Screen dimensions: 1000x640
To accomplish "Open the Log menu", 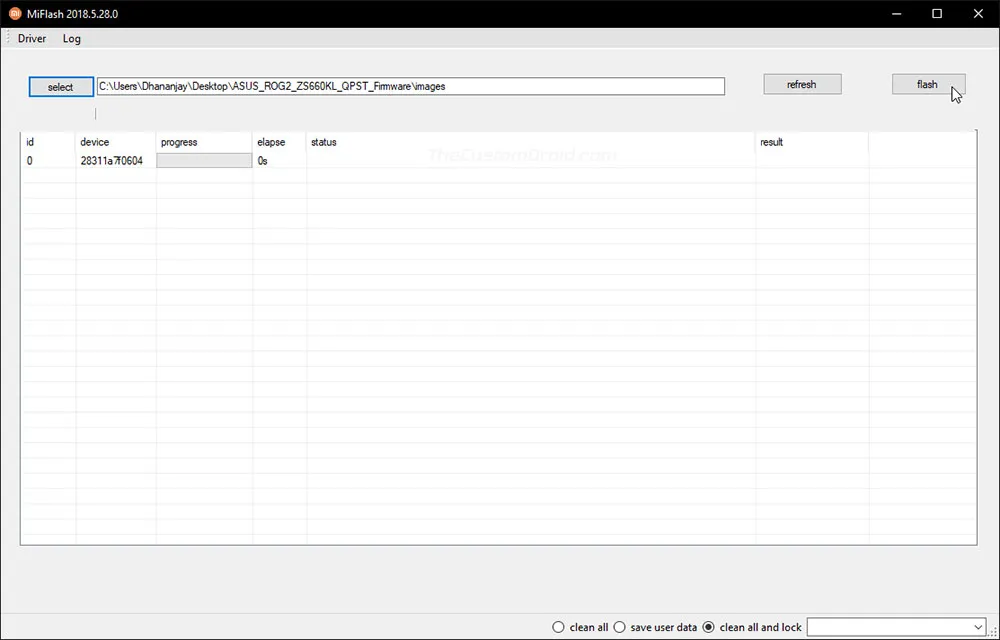I will pyautogui.click(x=72, y=39).
